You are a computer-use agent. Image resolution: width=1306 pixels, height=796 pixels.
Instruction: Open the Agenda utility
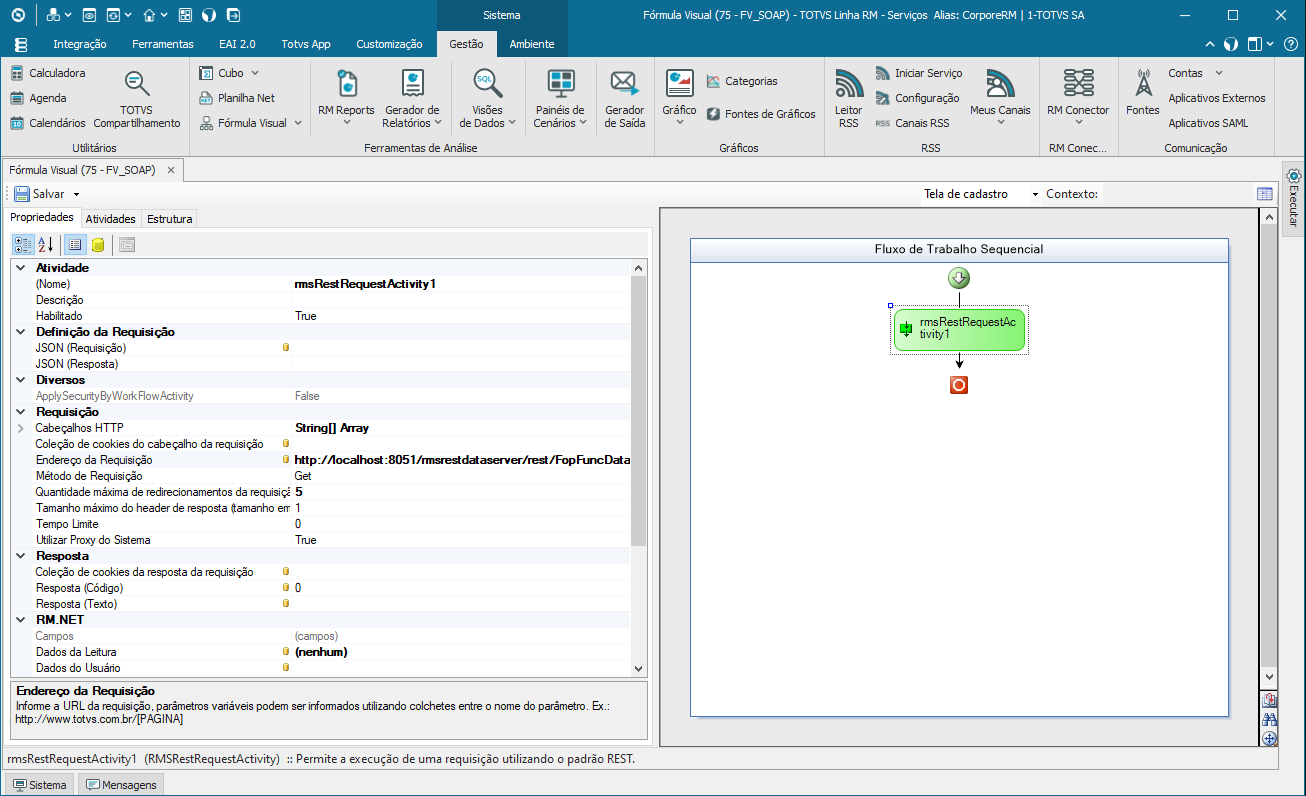click(x=39, y=98)
